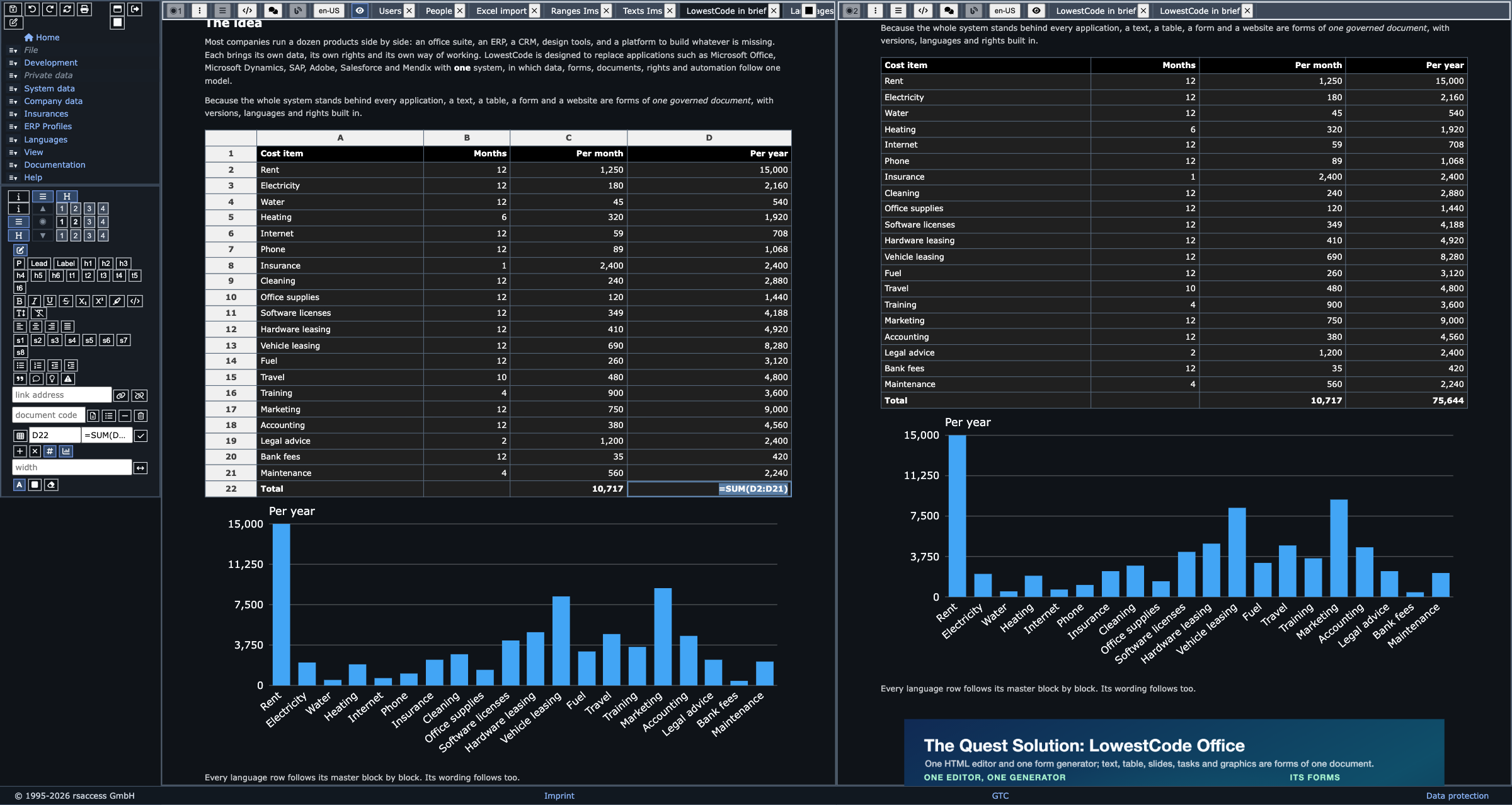Click the redo arrow icon

tap(49, 9)
